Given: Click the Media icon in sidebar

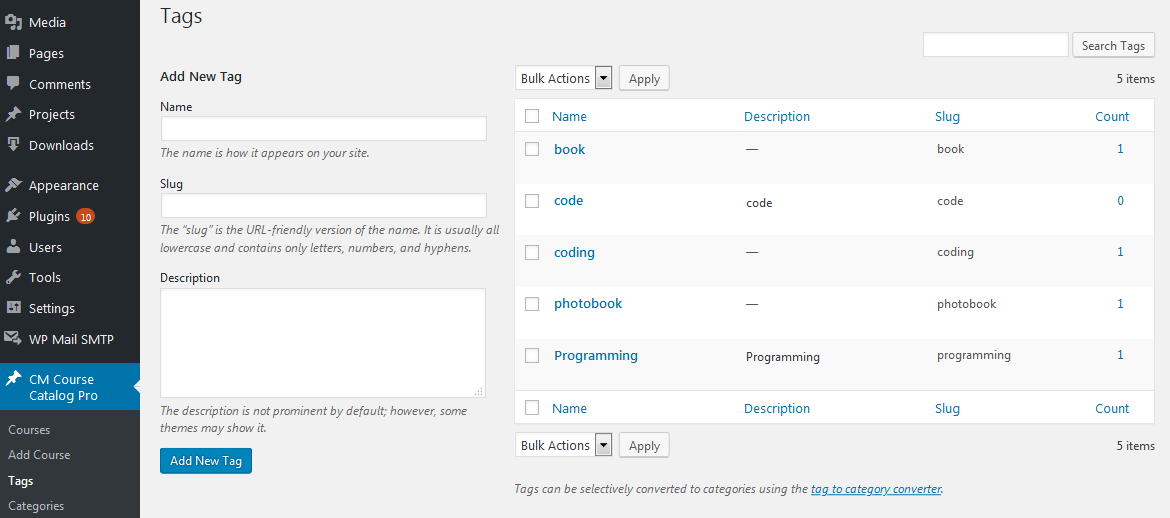Looking at the screenshot, I should (13, 22).
